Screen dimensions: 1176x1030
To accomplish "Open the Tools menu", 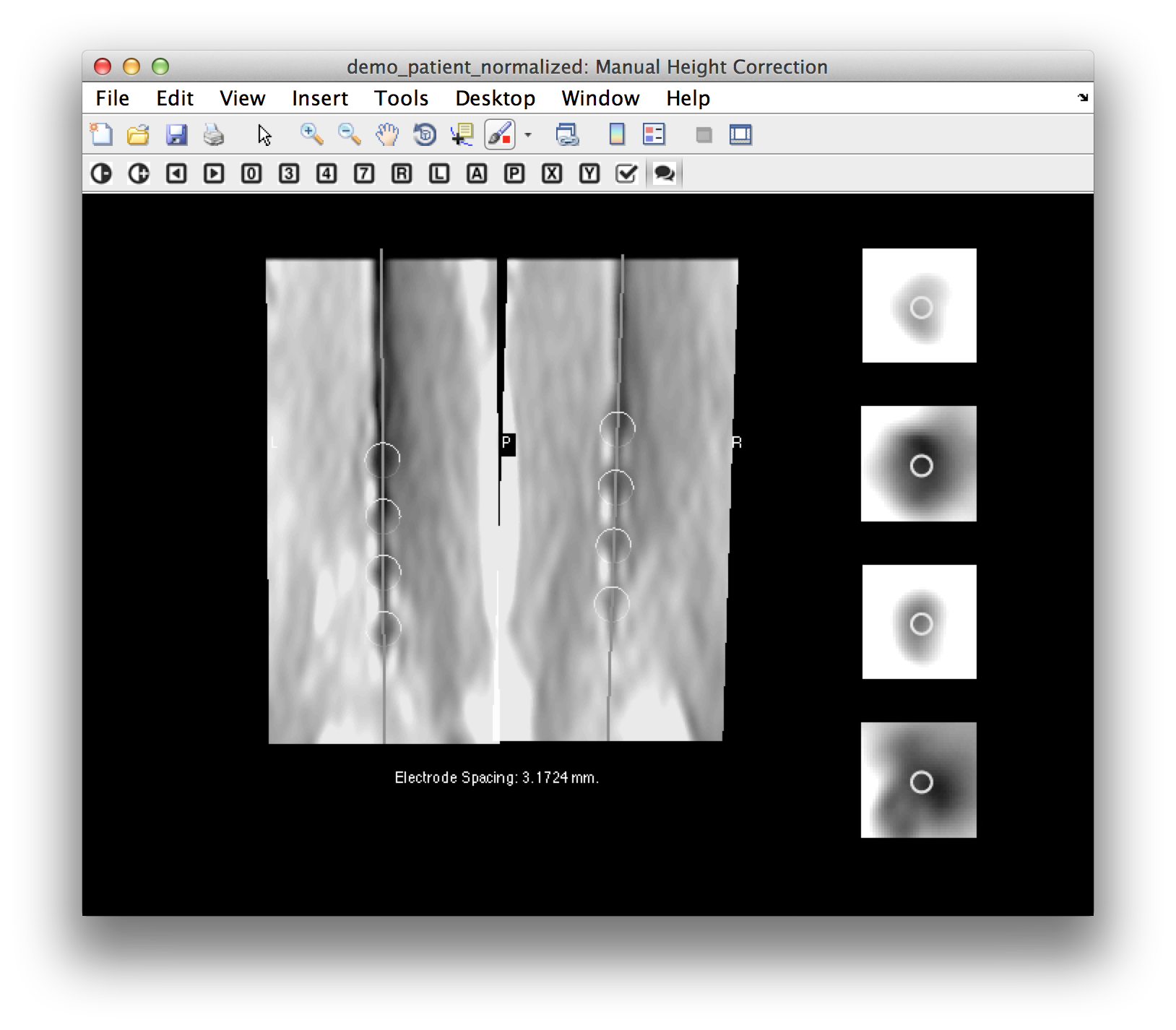I will (402, 98).
